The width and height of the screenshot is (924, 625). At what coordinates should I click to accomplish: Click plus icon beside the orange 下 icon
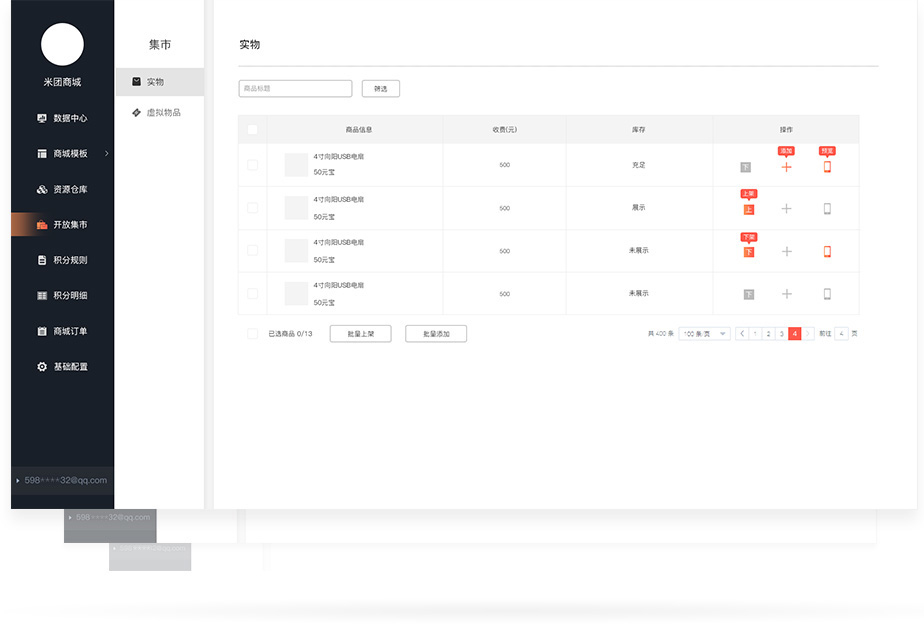tap(786, 252)
